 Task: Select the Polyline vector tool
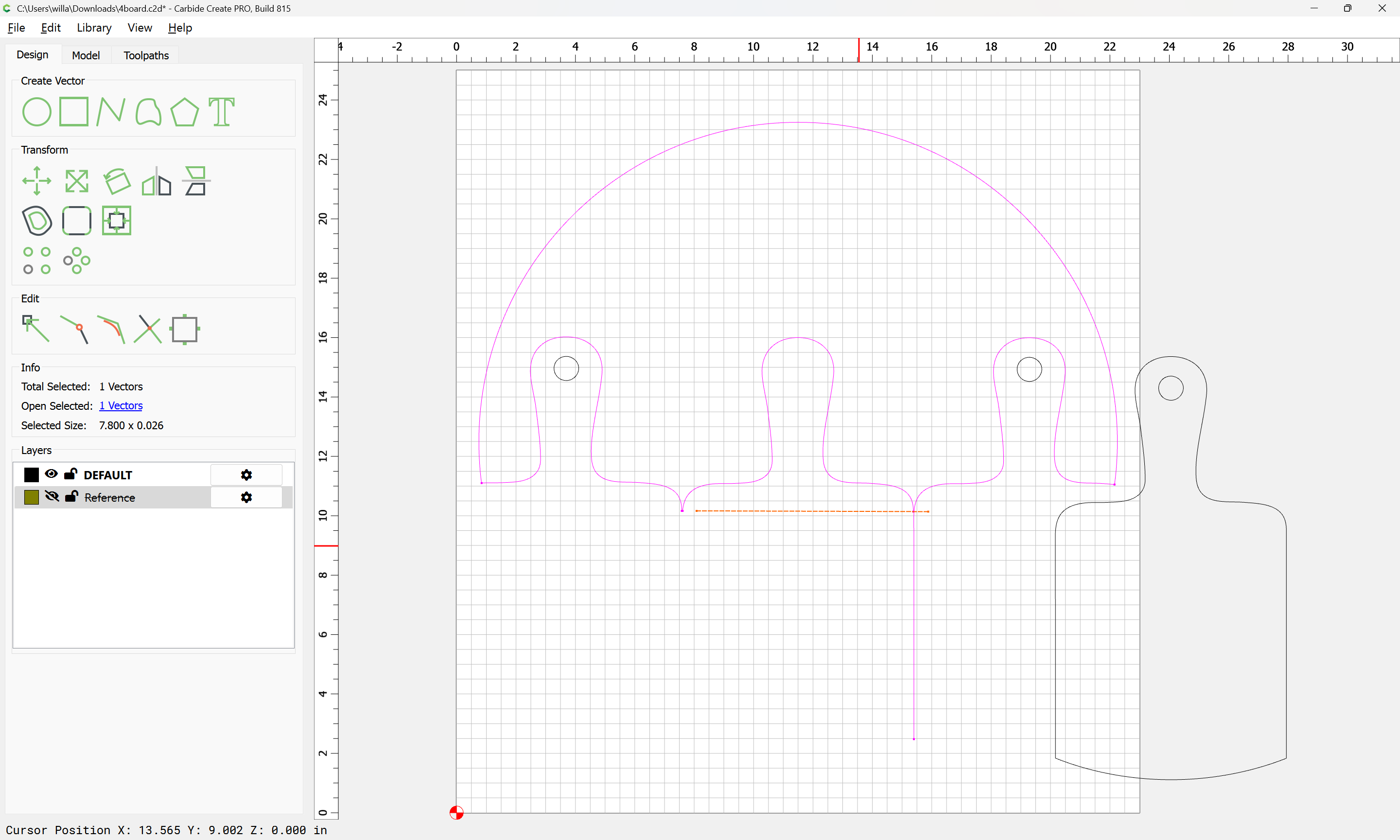(x=110, y=111)
